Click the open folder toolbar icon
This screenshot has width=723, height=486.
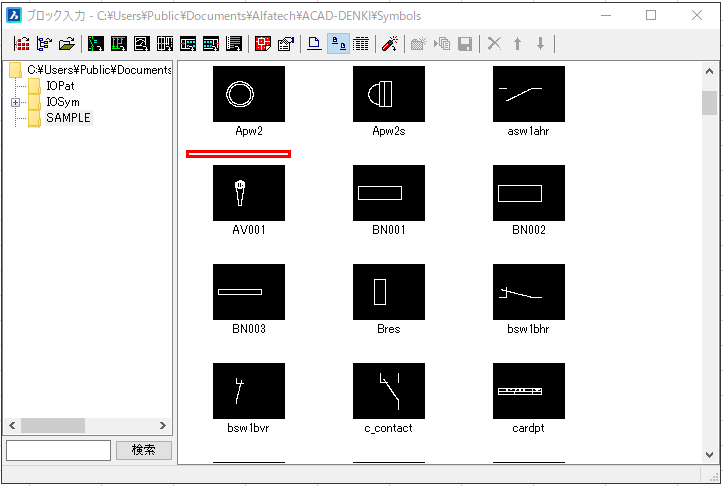pos(67,44)
